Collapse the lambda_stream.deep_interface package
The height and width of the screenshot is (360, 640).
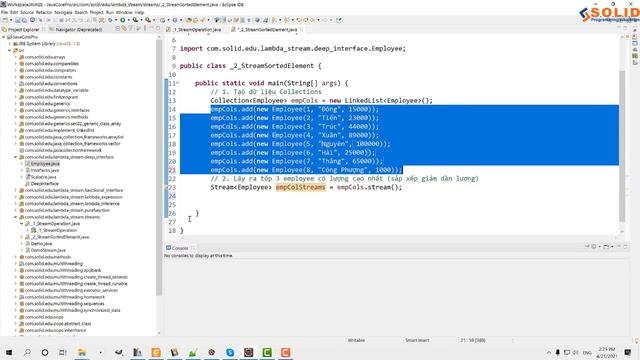(x=16, y=157)
